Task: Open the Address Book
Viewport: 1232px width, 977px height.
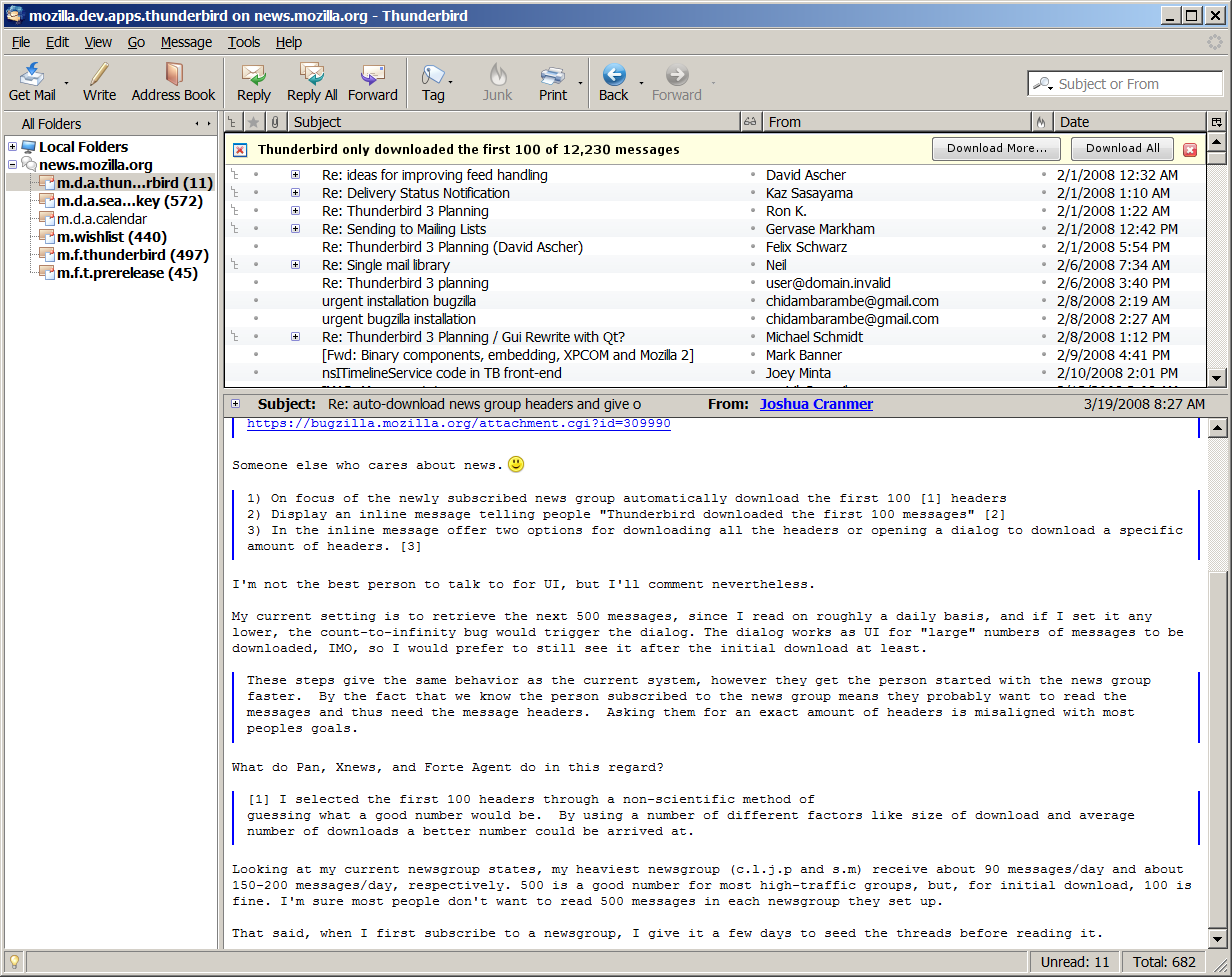Action: 173,76
